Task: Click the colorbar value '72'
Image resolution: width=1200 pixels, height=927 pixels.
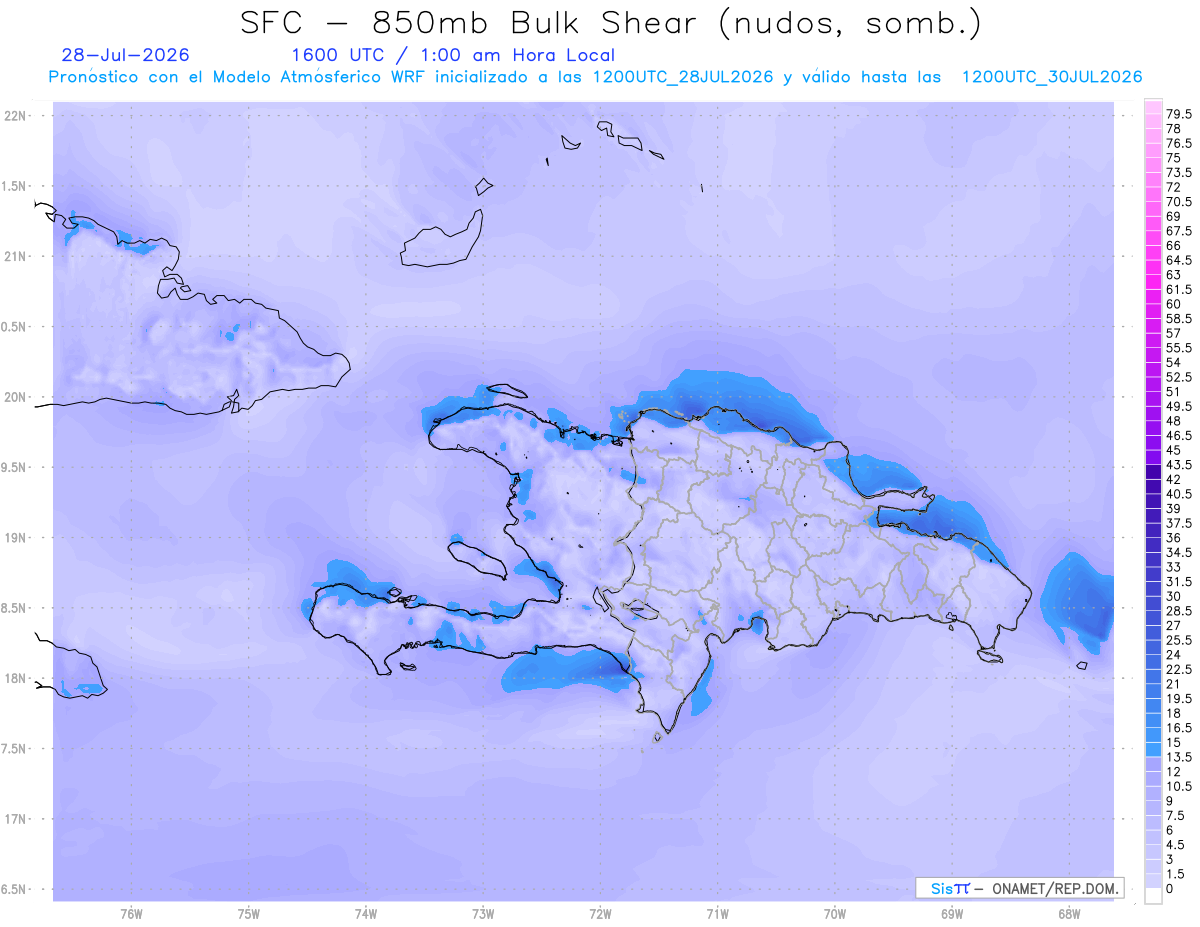Action: click(1174, 188)
